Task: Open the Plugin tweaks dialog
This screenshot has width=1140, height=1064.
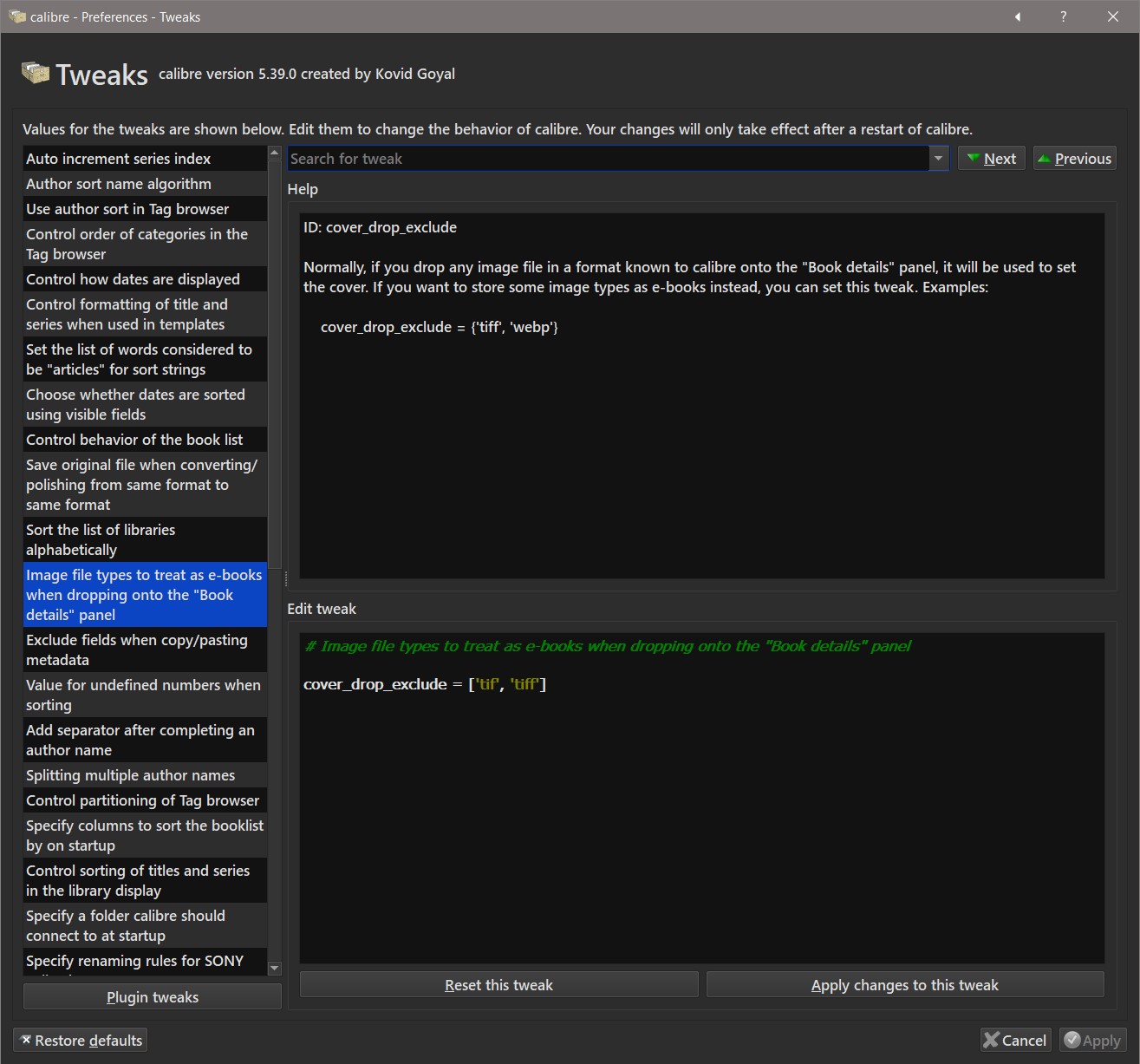Action: point(153,997)
